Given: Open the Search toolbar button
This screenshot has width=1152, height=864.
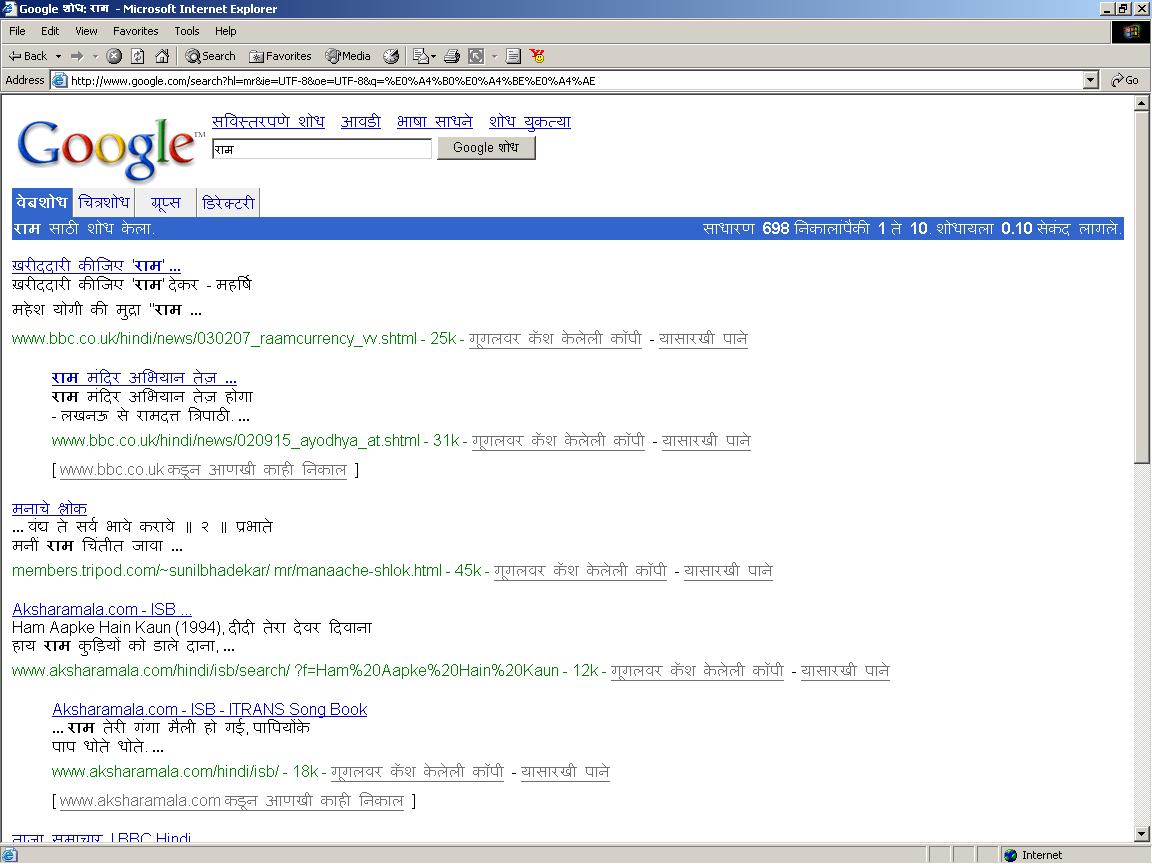Looking at the screenshot, I should [x=210, y=56].
